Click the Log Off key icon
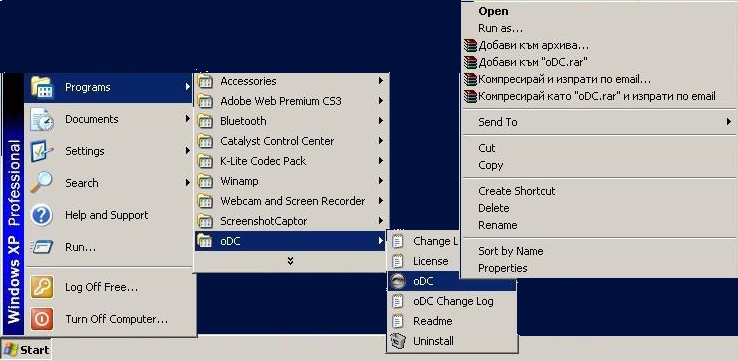The width and height of the screenshot is (738, 361). click(x=42, y=287)
